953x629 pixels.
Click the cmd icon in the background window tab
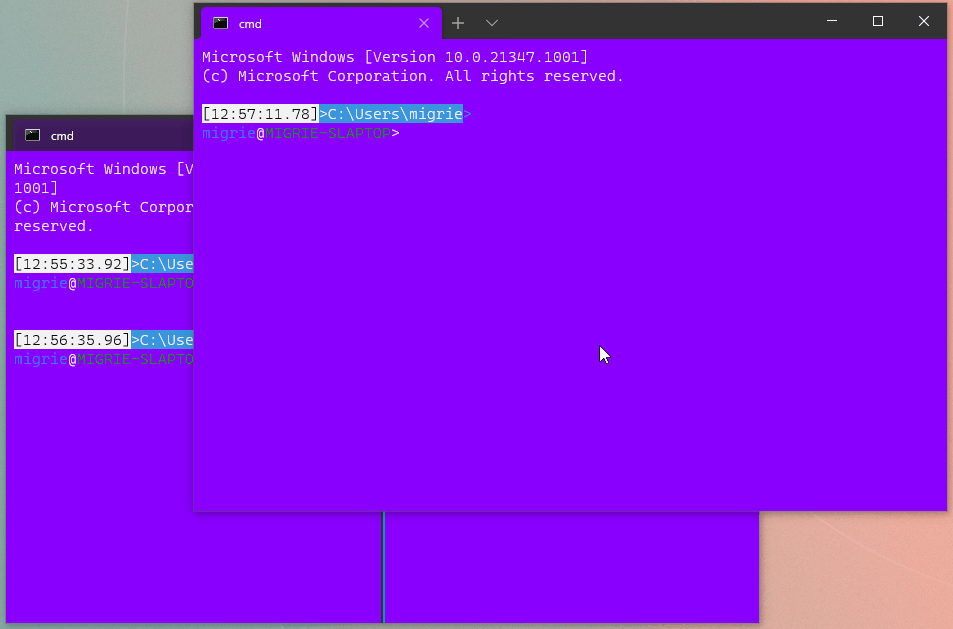(32, 136)
